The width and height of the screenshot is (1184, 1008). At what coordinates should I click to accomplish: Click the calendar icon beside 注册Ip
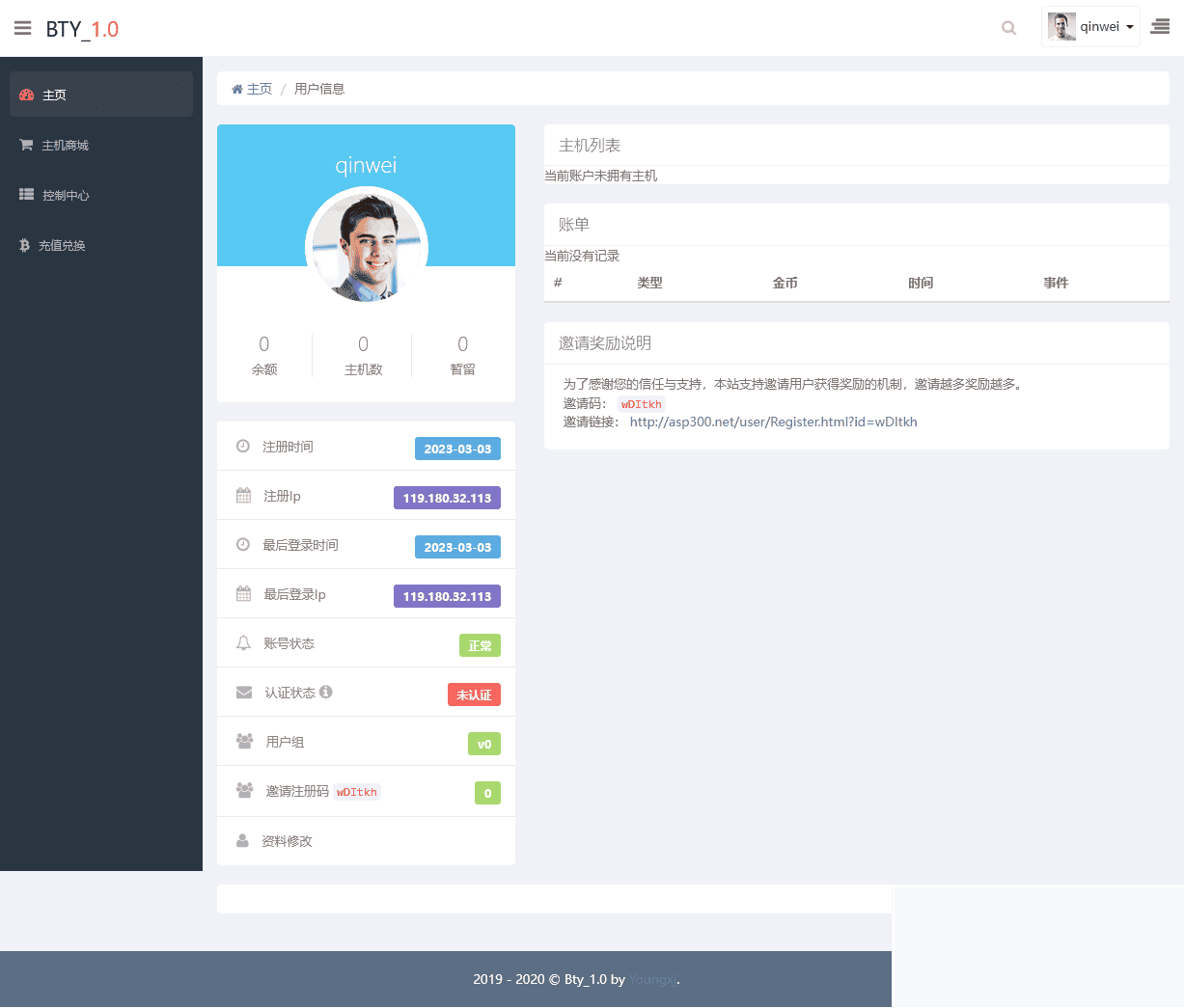[x=243, y=495]
